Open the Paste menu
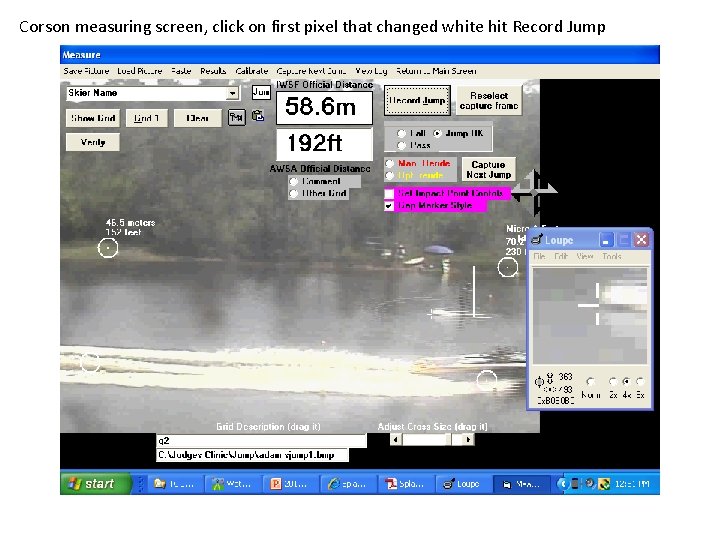 [x=181, y=71]
